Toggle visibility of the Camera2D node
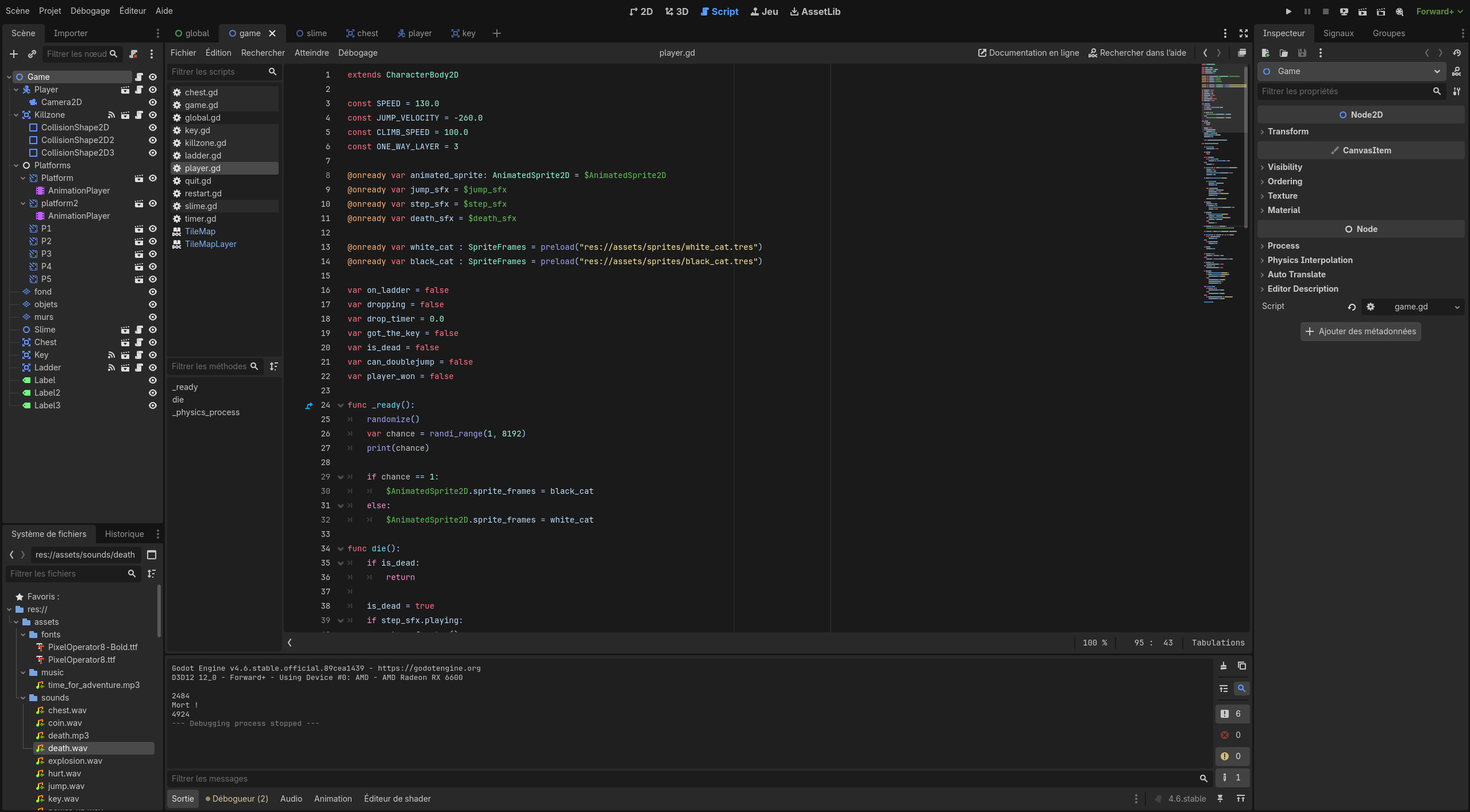Viewport: 1470px width, 812px height. (x=153, y=102)
